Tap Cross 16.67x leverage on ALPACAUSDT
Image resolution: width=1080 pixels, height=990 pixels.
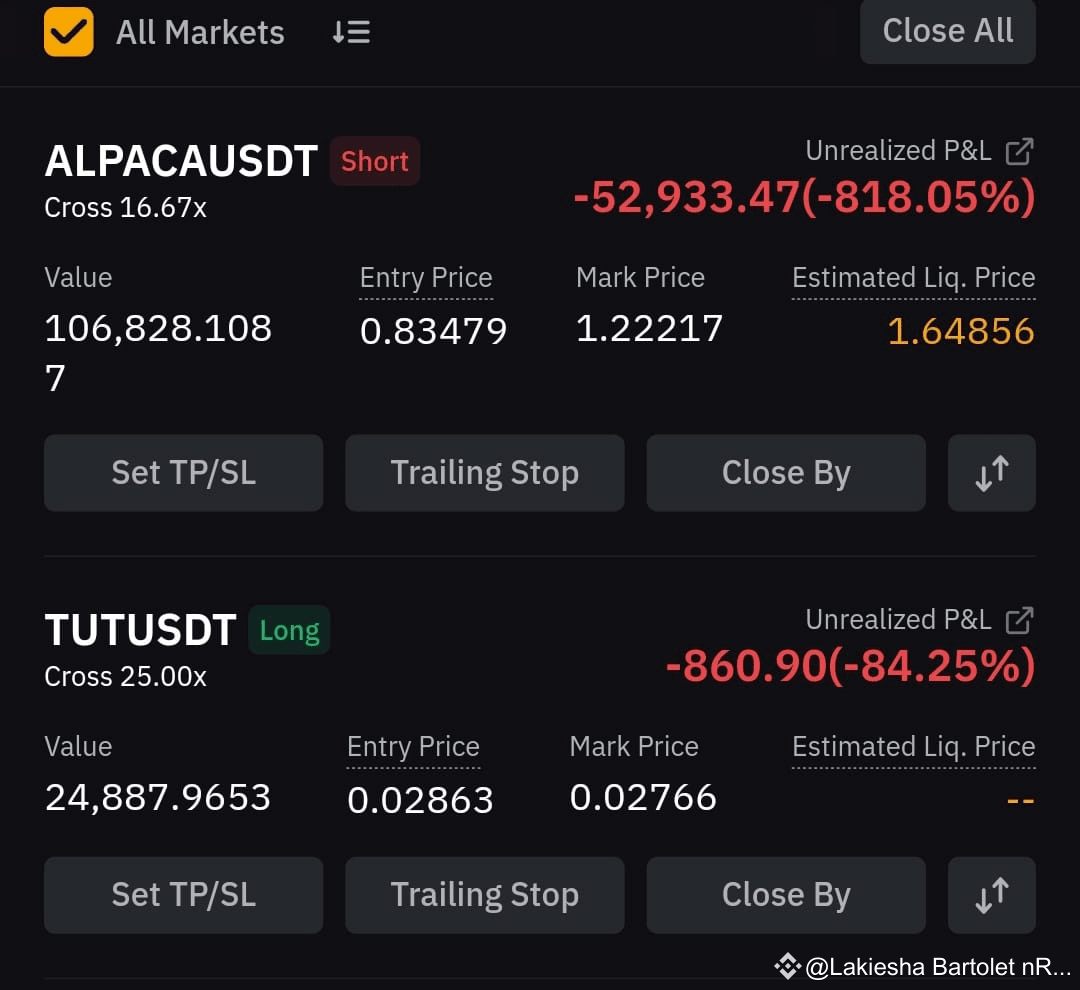coord(125,207)
